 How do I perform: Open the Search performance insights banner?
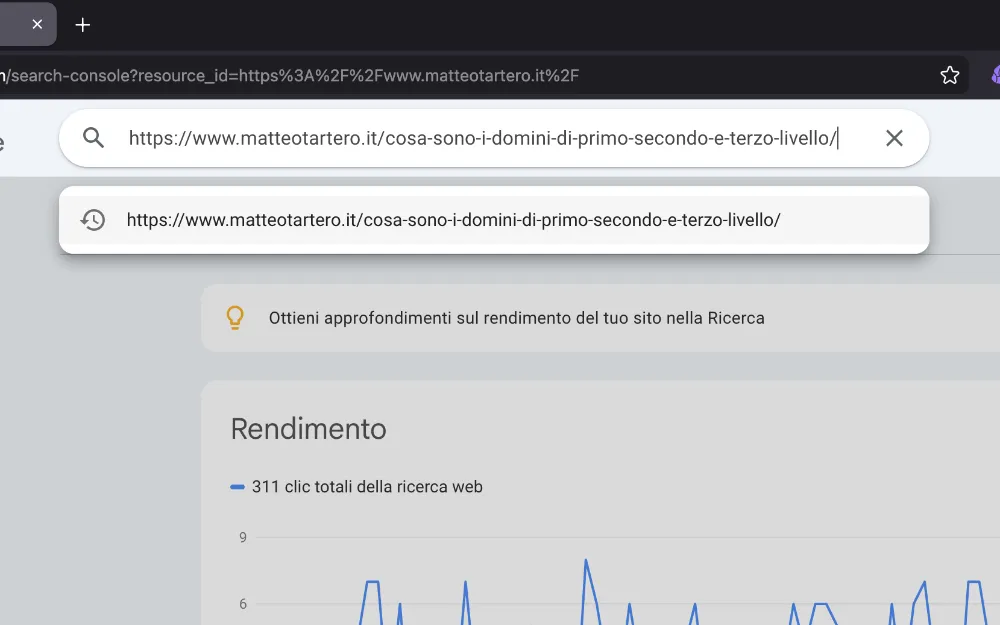(x=516, y=318)
